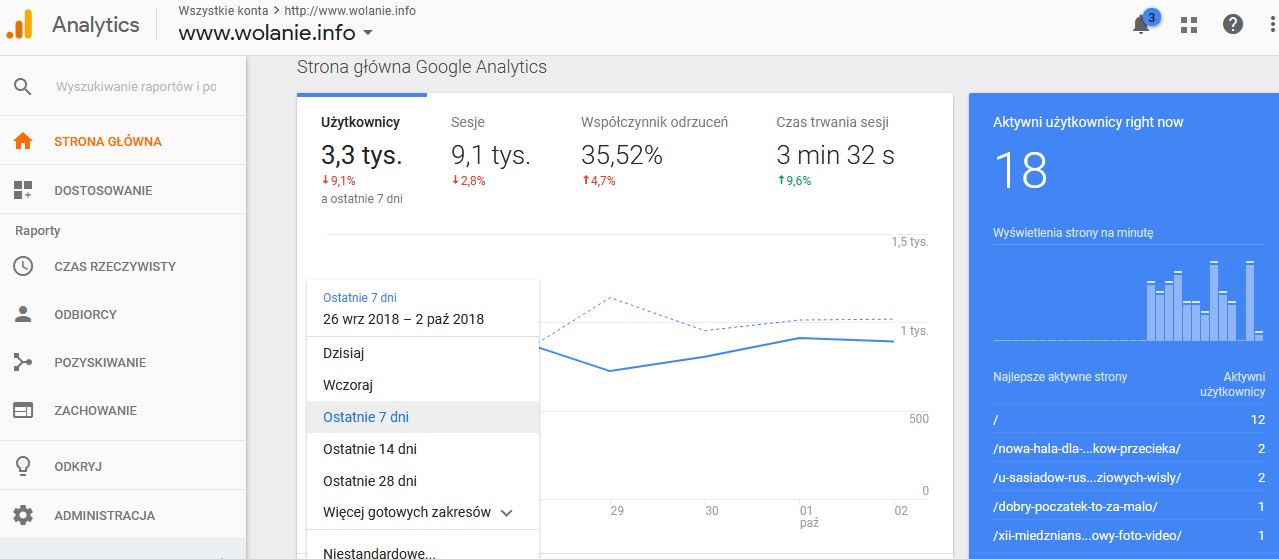Viewport: 1279px width, 559px height.
Task: Click Wyświetlenia strony na minutę label
Action: click(1073, 232)
